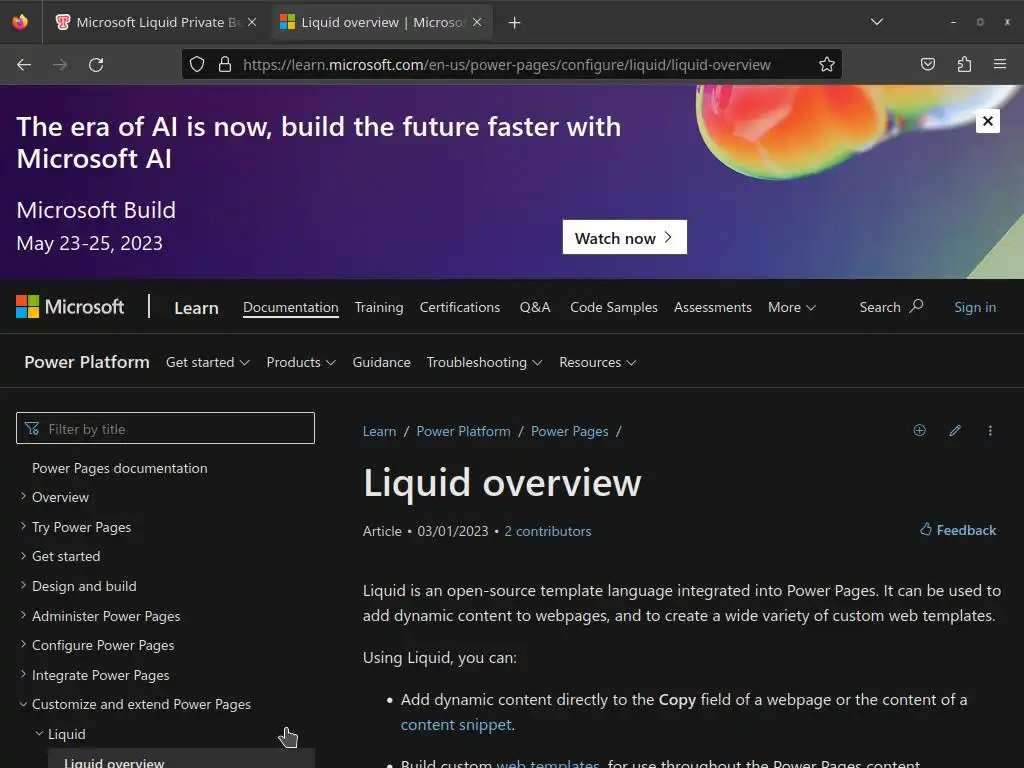Screen dimensions: 1024x768
Task: Expand the Resources dropdown
Action: coord(598,362)
